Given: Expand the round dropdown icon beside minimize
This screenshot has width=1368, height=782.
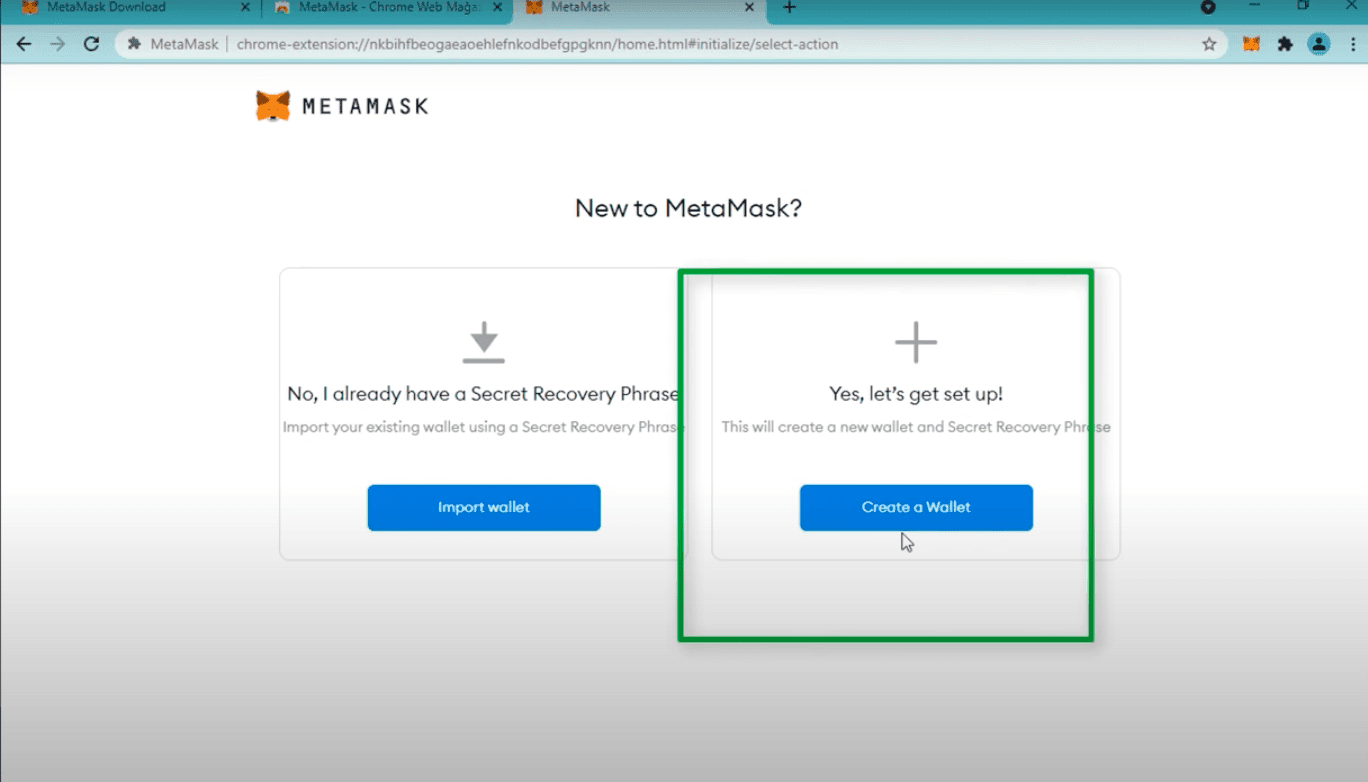Looking at the screenshot, I should pyautogui.click(x=1208, y=7).
